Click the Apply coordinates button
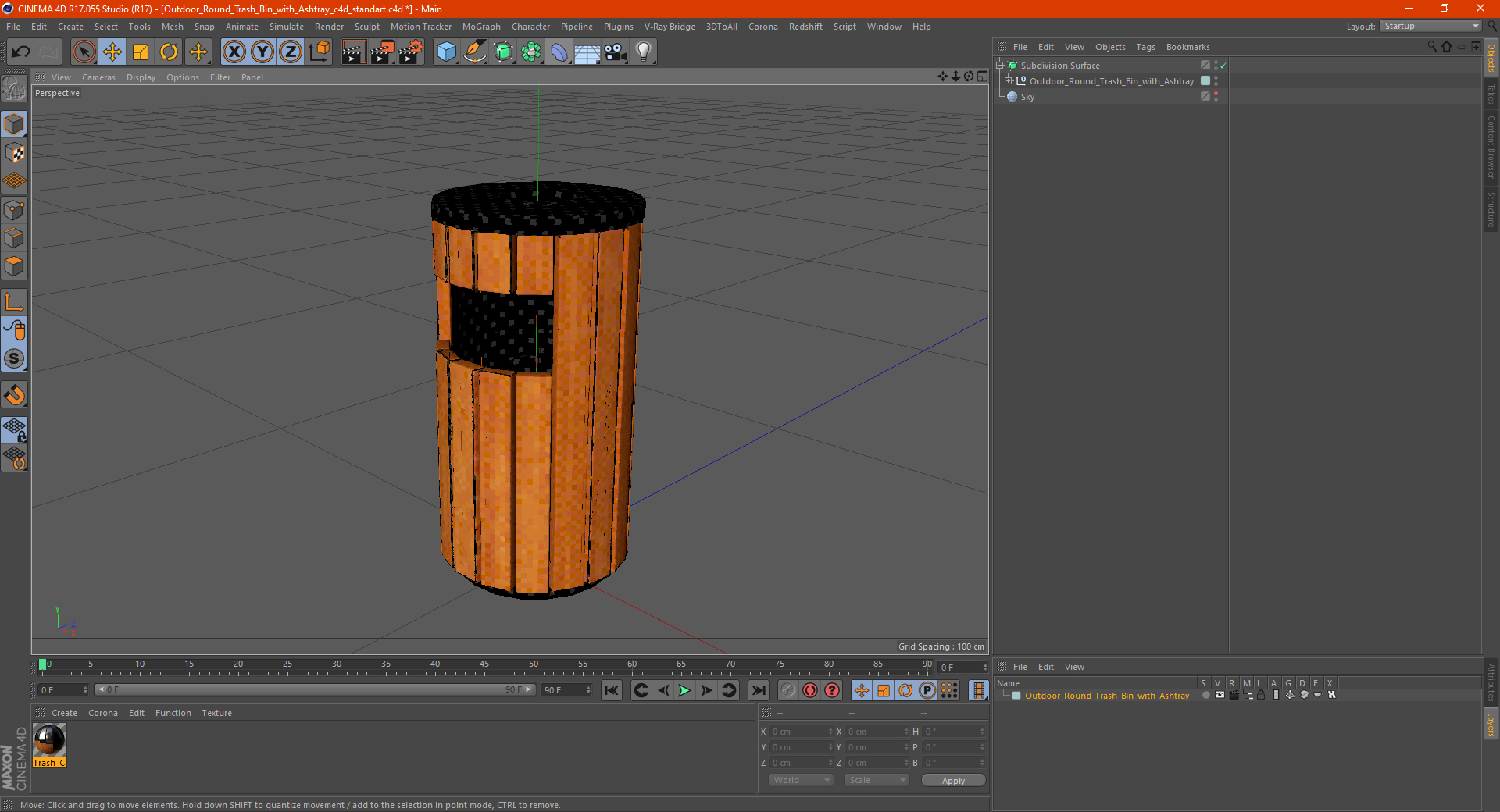The width and height of the screenshot is (1500, 812). click(x=953, y=780)
